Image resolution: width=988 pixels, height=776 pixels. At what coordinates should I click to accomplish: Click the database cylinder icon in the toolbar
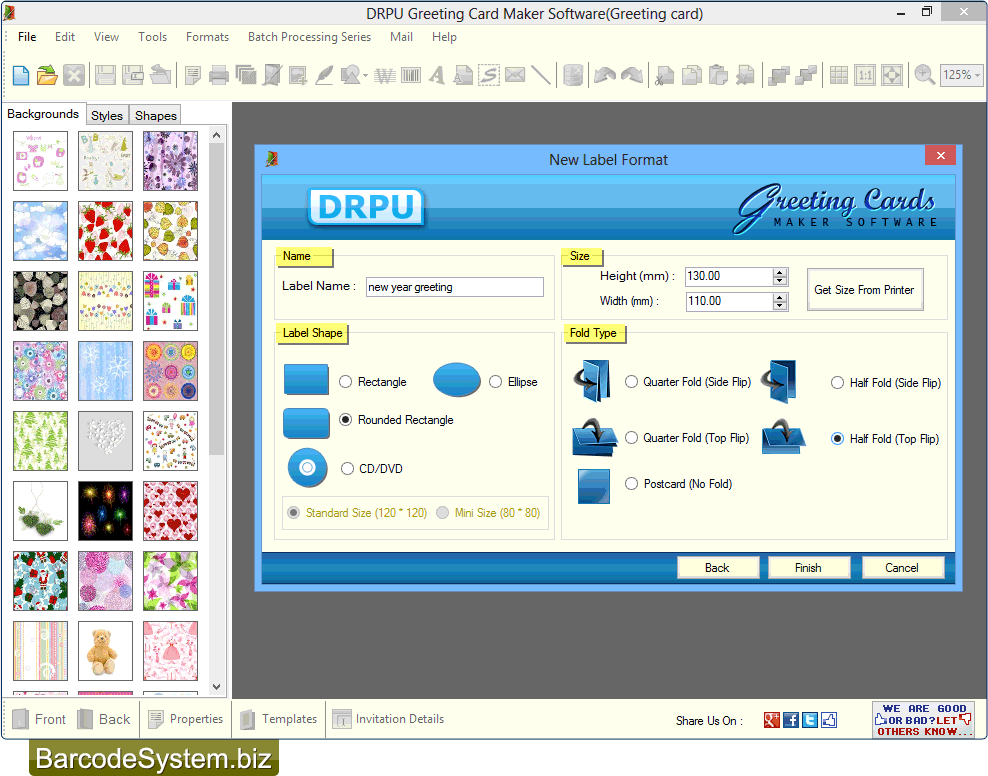573,76
